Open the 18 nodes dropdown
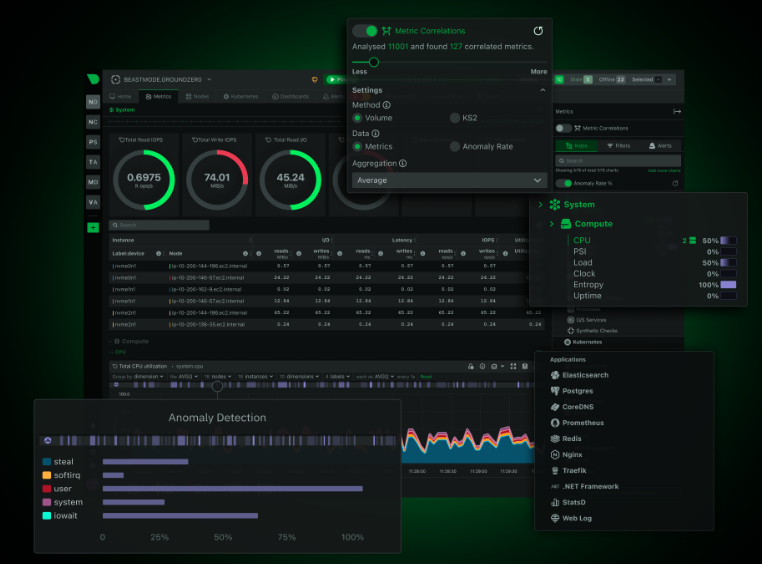This screenshot has width=762, height=564. (218, 376)
